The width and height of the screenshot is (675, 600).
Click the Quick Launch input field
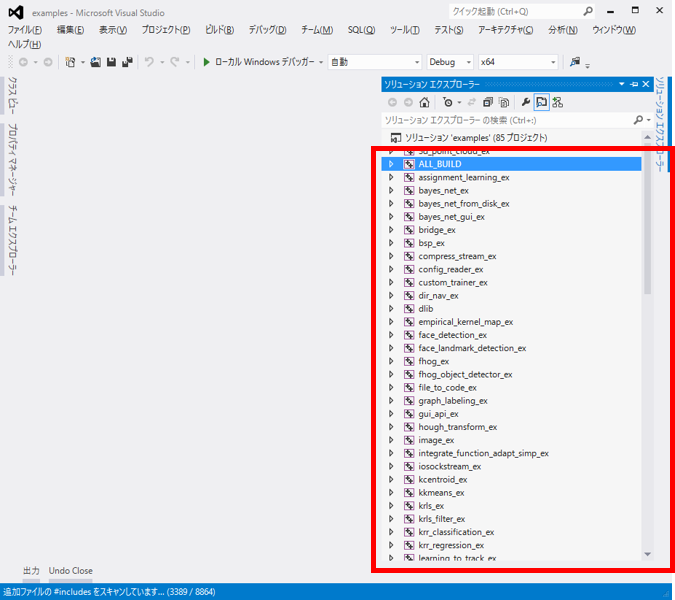click(x=514, y=11)
